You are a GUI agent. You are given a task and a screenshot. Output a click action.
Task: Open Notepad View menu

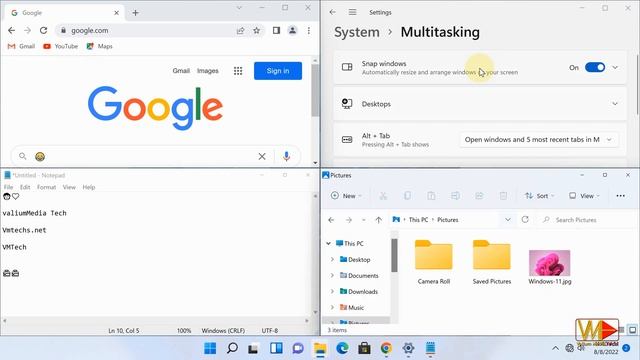coord(69,187)
